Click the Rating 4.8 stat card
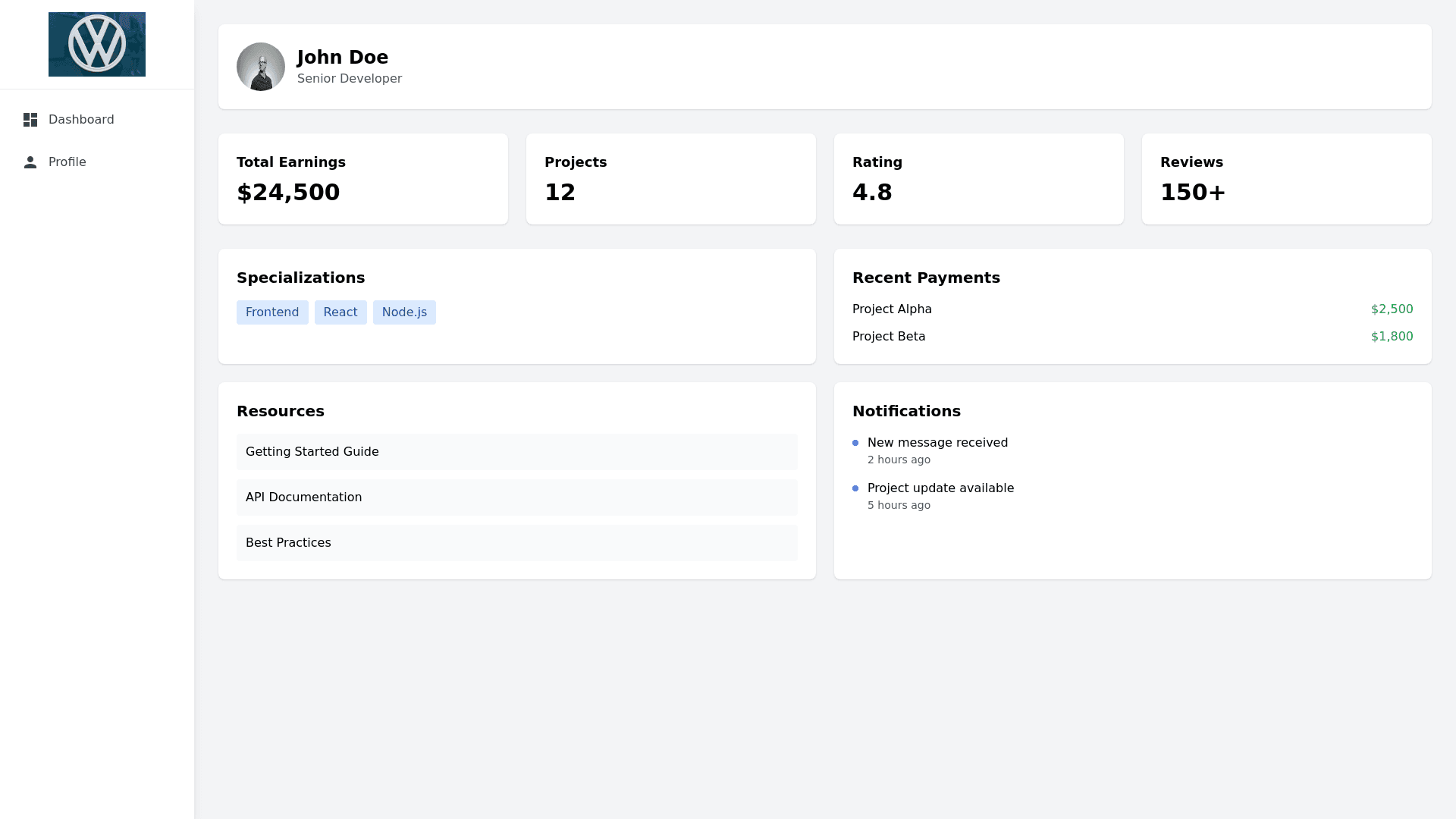This screenshot has height=819, width=1456. pos(978,179)
